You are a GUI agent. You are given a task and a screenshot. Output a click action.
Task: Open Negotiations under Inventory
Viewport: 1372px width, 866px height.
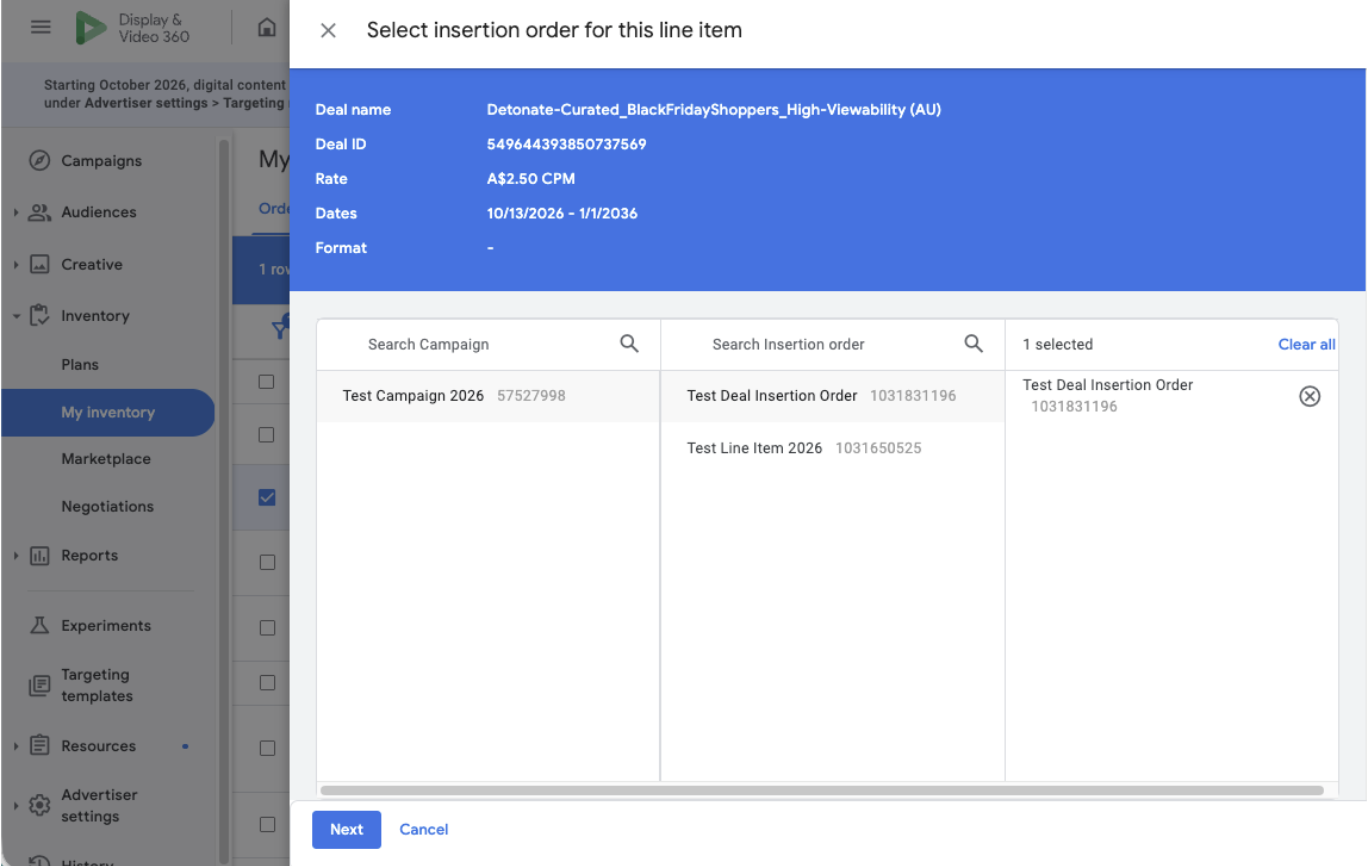click(107, 507)
